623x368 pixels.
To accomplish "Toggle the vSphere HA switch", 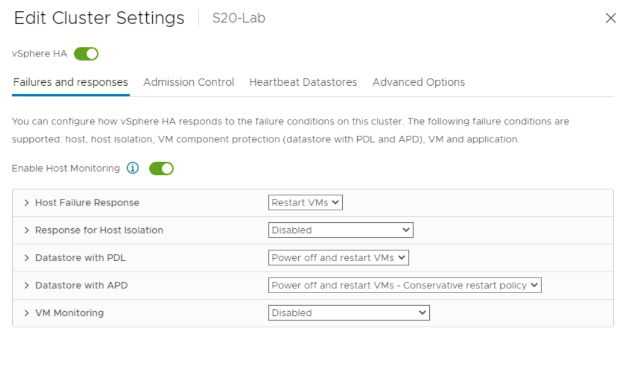I will click(86, 54).
